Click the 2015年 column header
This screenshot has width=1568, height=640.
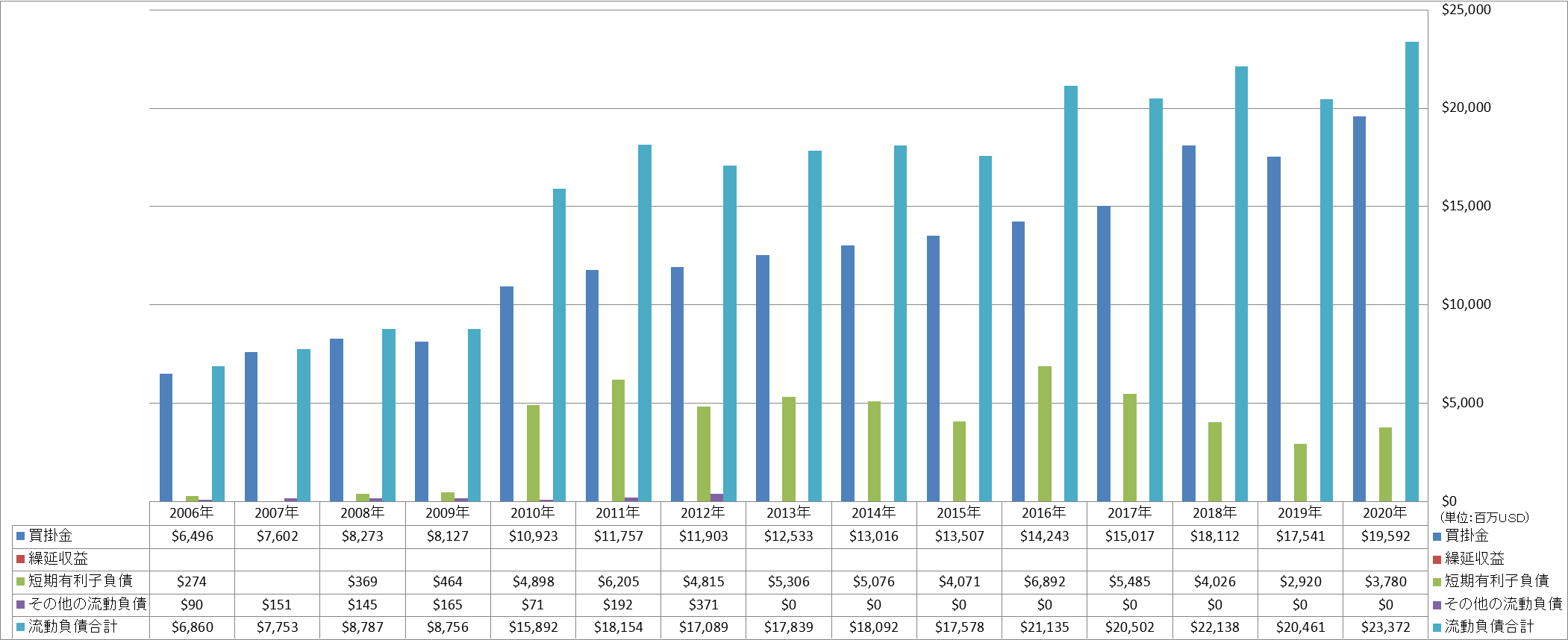pos(959,513)
